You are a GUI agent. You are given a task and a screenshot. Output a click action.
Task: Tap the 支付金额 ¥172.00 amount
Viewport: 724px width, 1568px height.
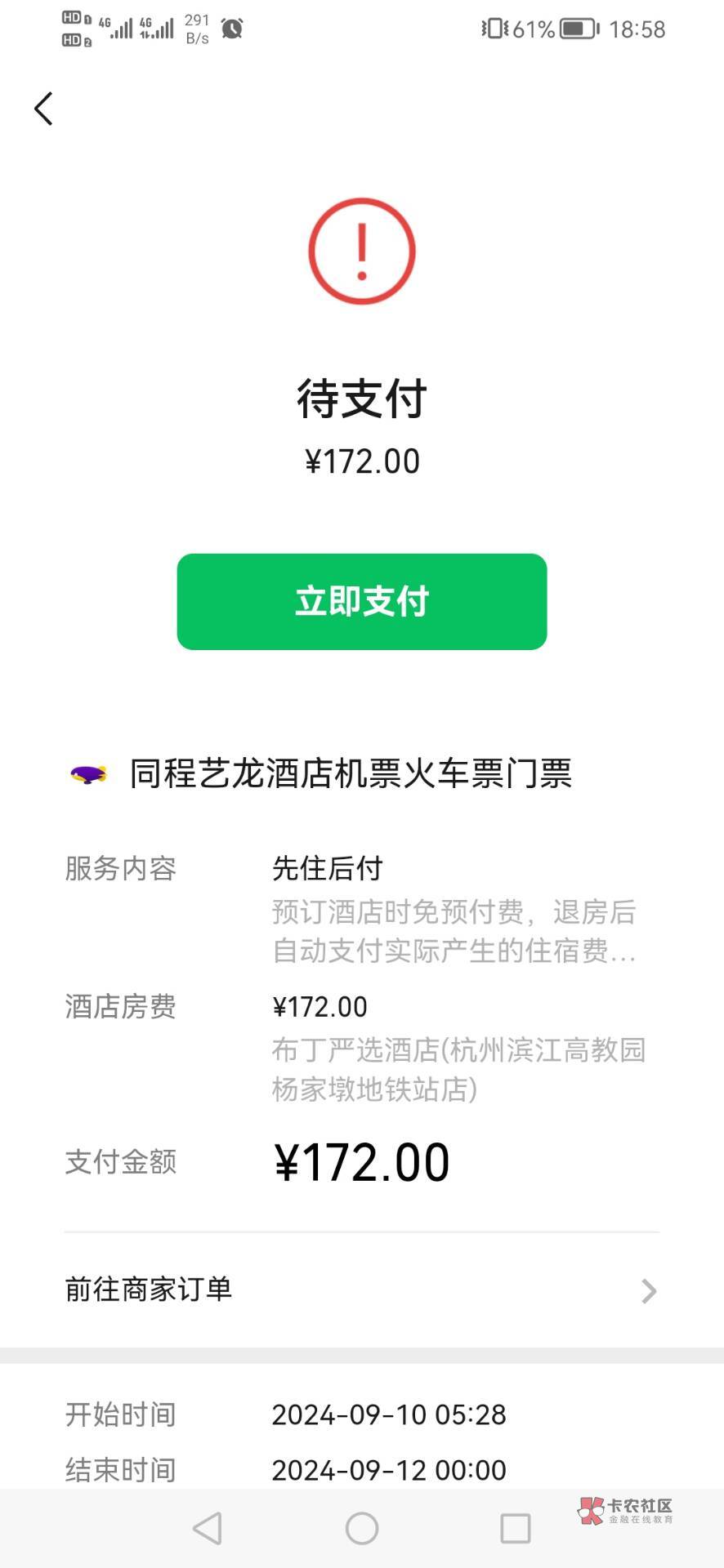tap(361, 1162)
